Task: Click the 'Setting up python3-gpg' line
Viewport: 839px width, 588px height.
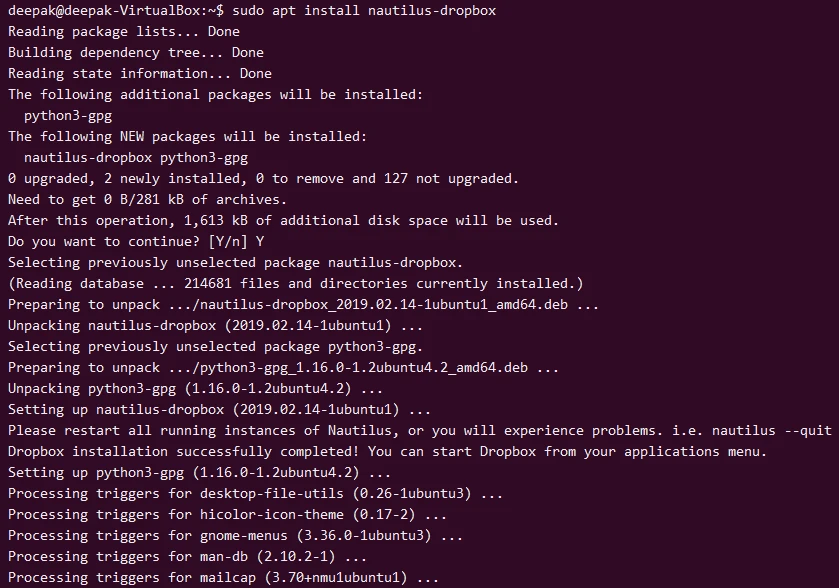Action: (x=199, y=472)
